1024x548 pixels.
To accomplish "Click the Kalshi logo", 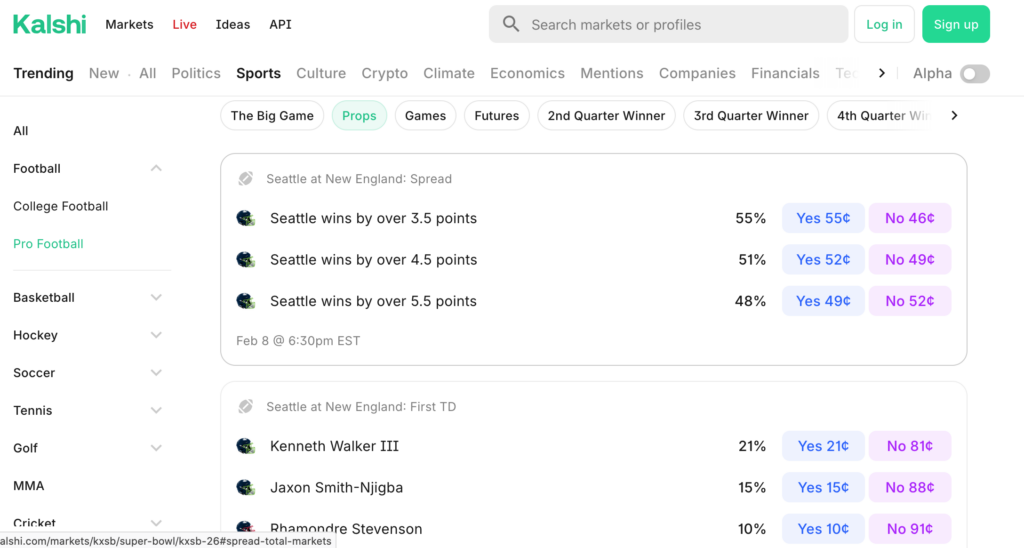I will click(50, 24).
